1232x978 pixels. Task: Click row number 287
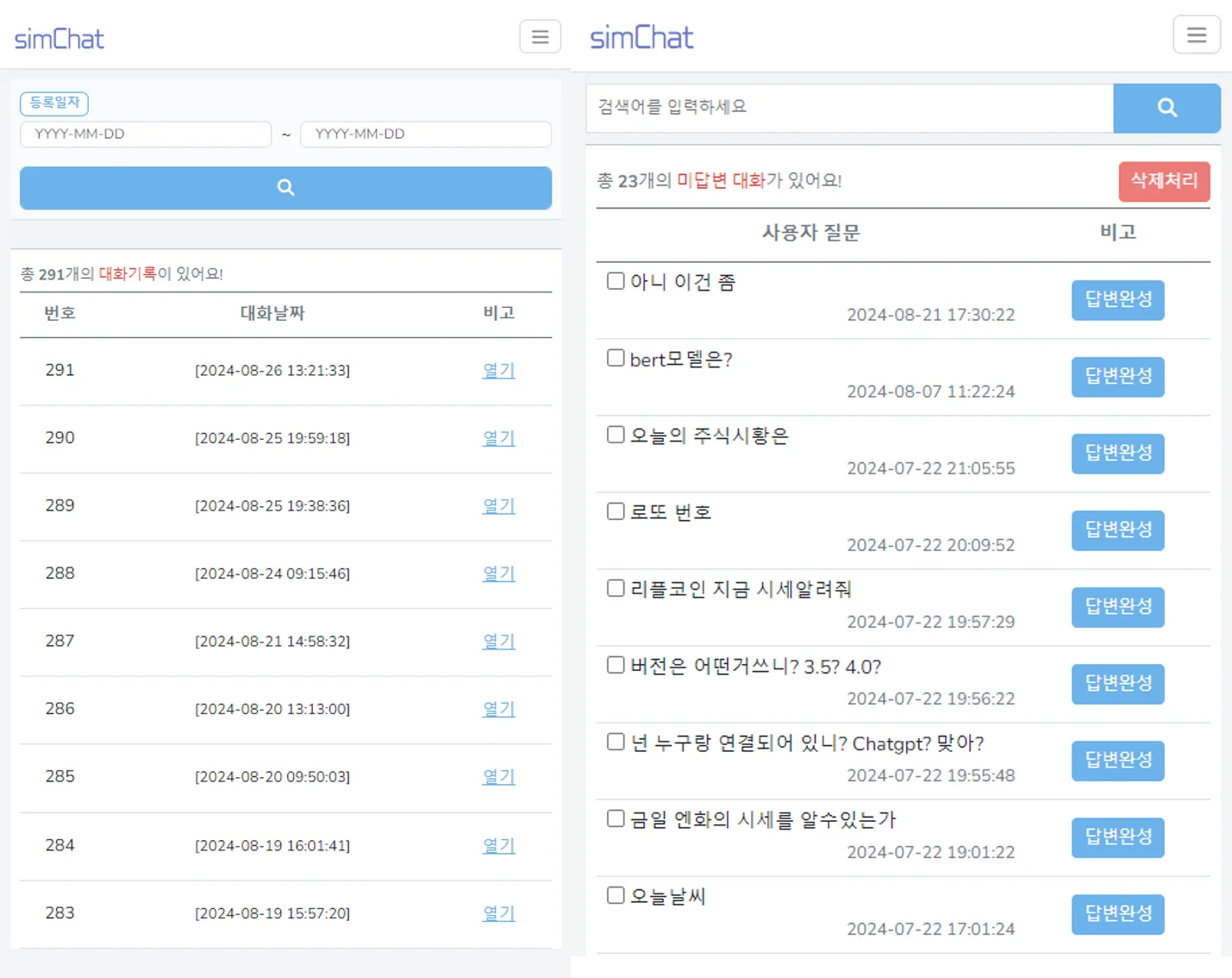(59, 641)
